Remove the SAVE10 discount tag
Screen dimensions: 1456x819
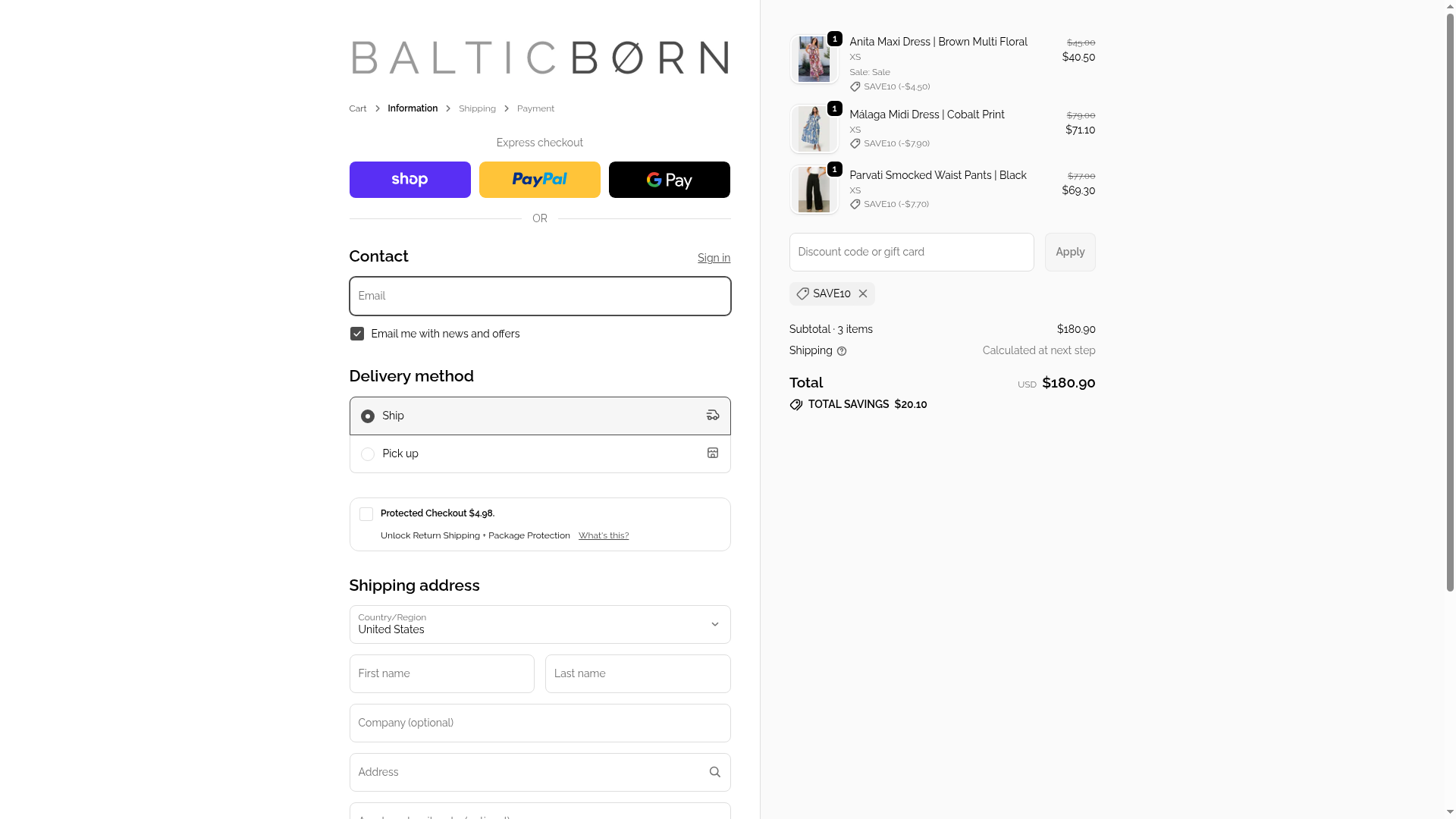click(x=863, y=293)
